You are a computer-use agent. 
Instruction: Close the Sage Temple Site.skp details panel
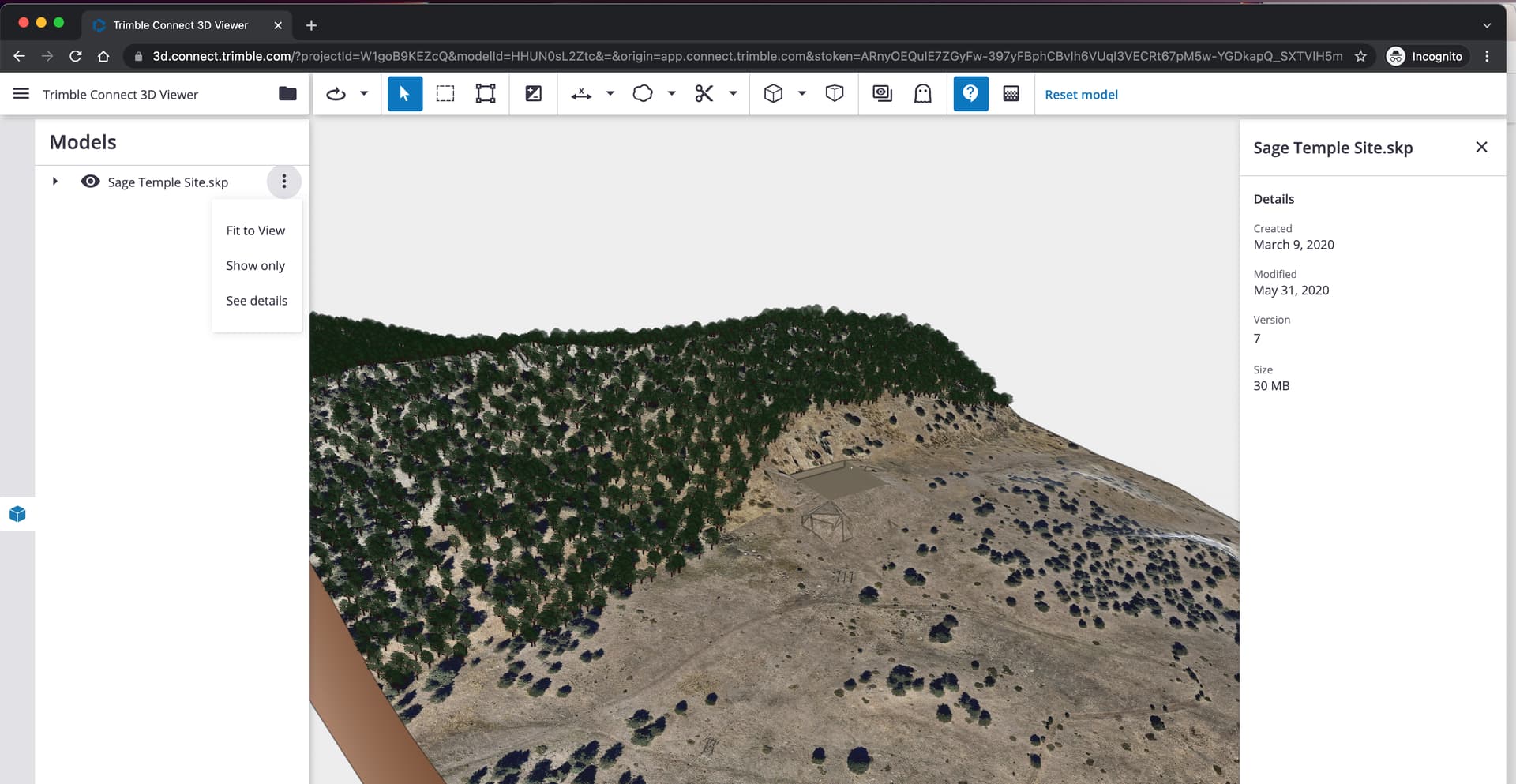[1481, 148]
